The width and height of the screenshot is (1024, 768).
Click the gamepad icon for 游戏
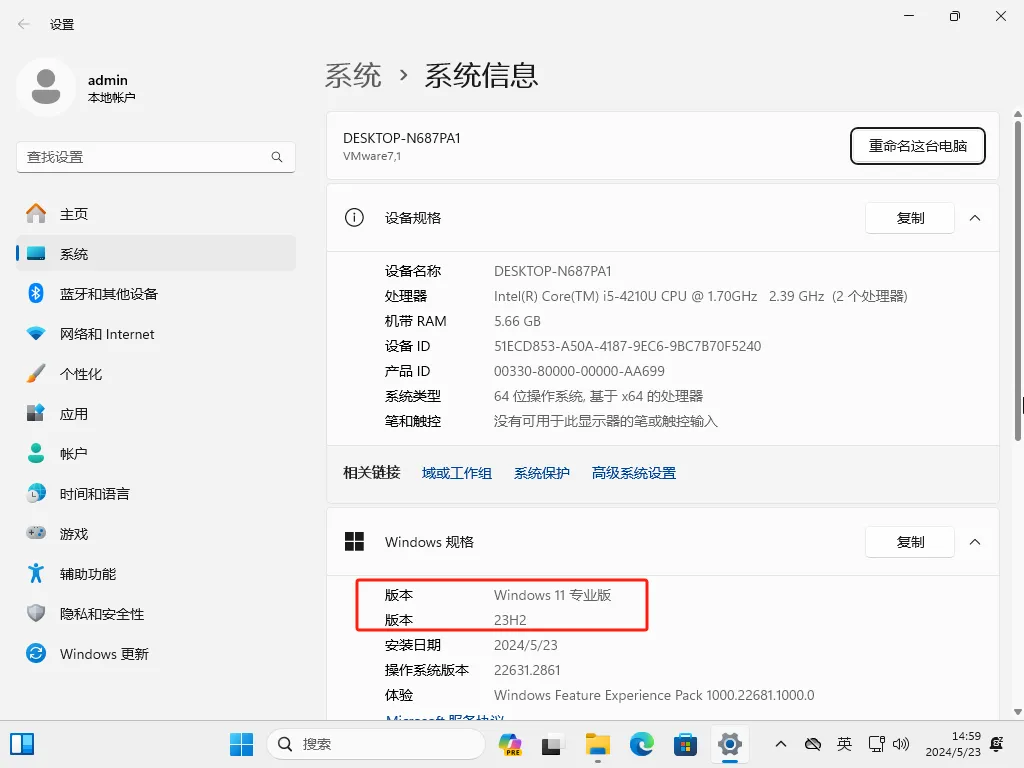[x=36, y=533]
